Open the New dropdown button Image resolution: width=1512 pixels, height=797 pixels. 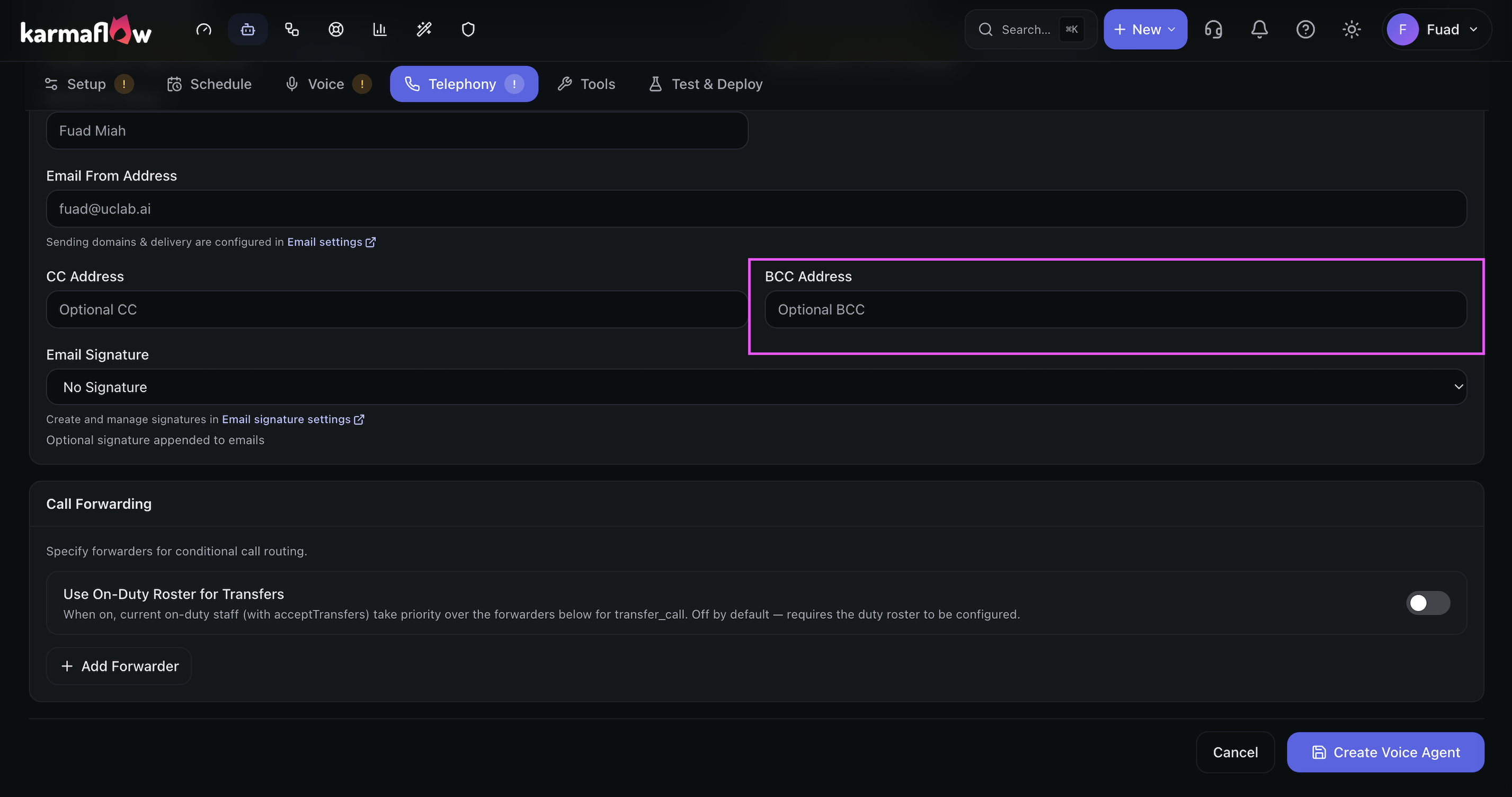[x=1144, y=29]
